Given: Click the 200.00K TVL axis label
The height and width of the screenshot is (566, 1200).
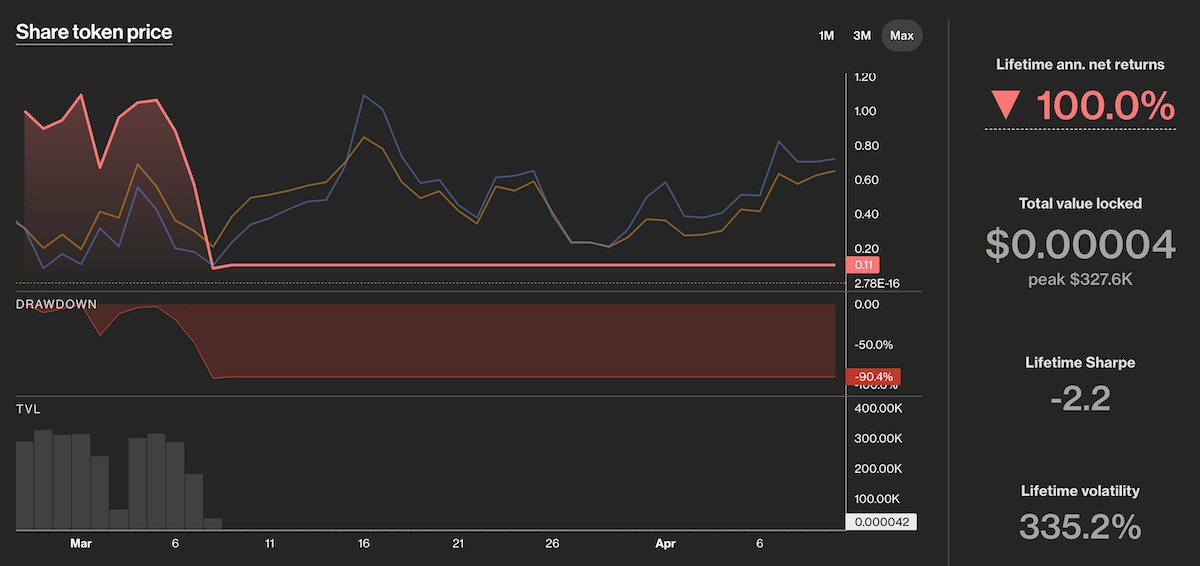Looking at the screenshot, I should coord(878,468).
